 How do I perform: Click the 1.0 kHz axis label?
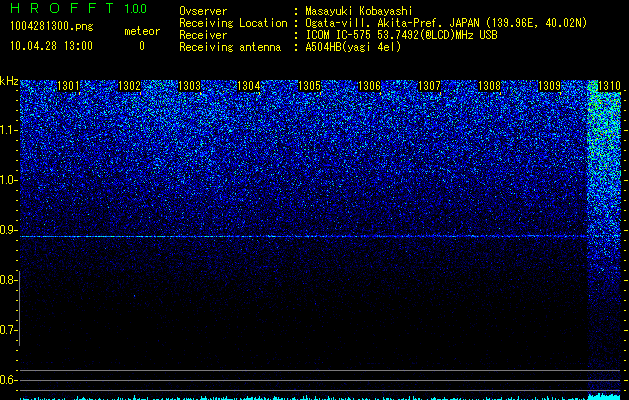pyautogui.click(x=9, y=180)
